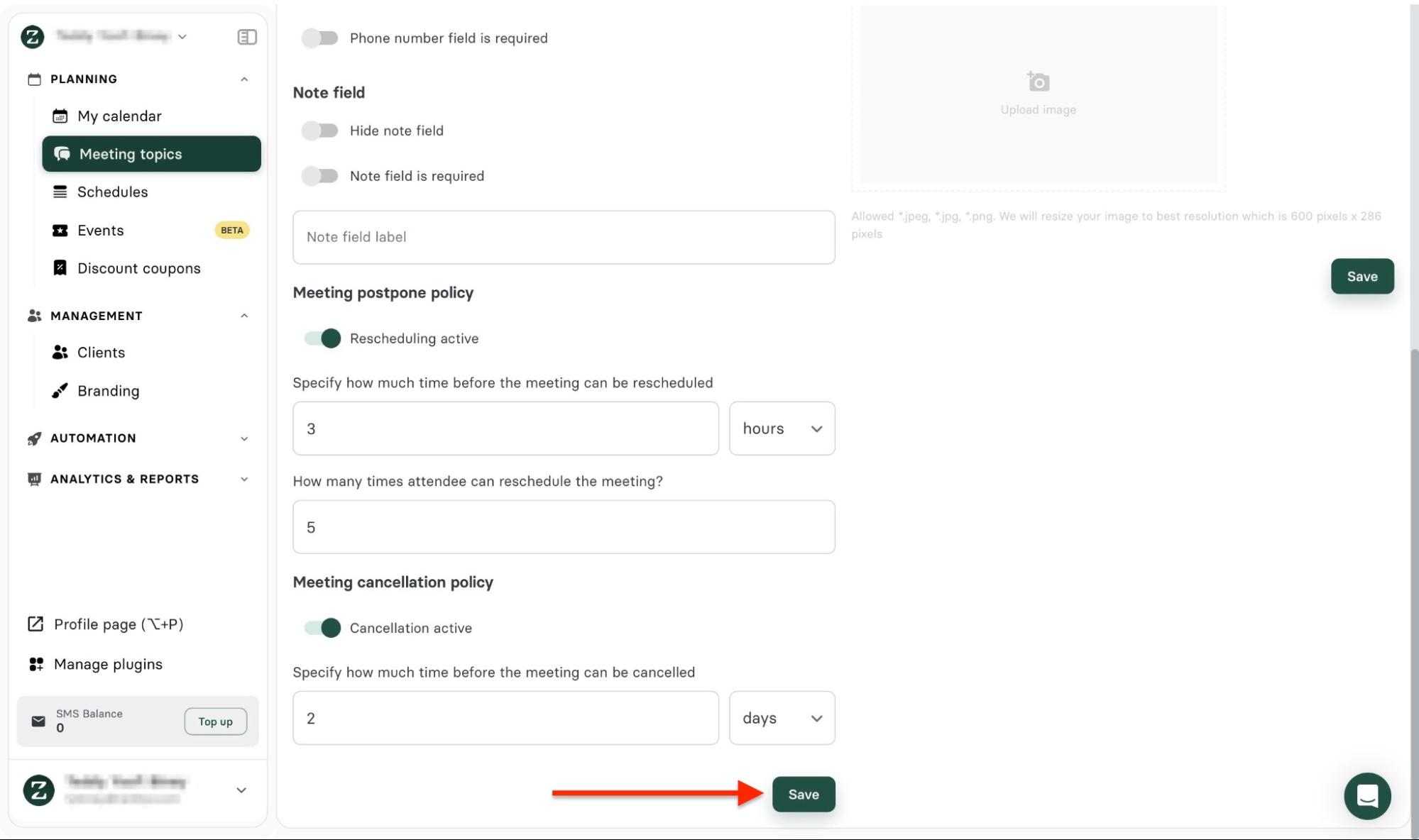Click the My calendar icon

[x=60, y=116]
